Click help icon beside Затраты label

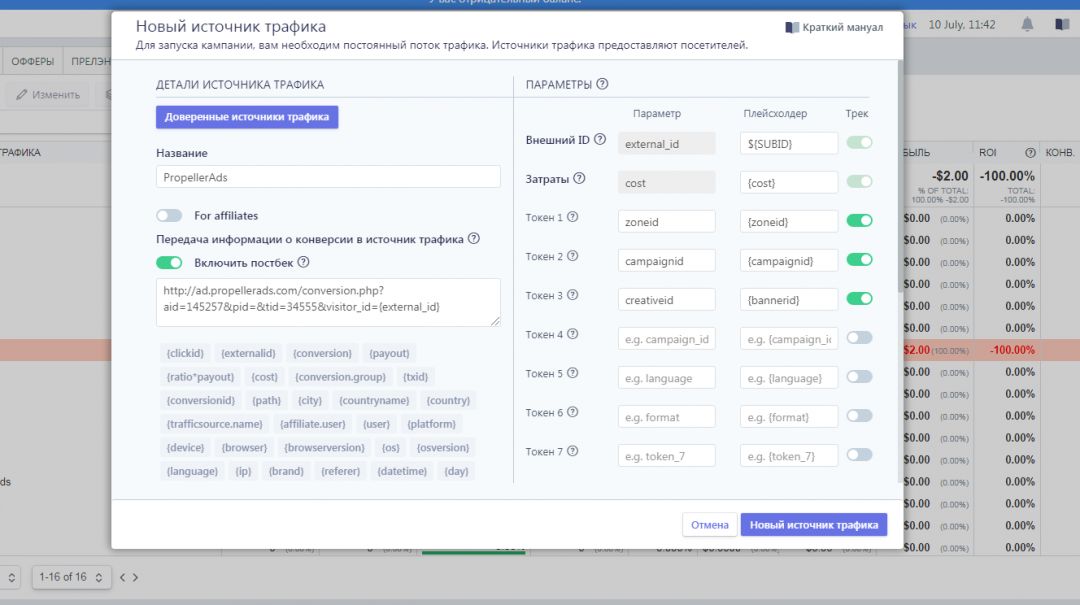[579, 179]
